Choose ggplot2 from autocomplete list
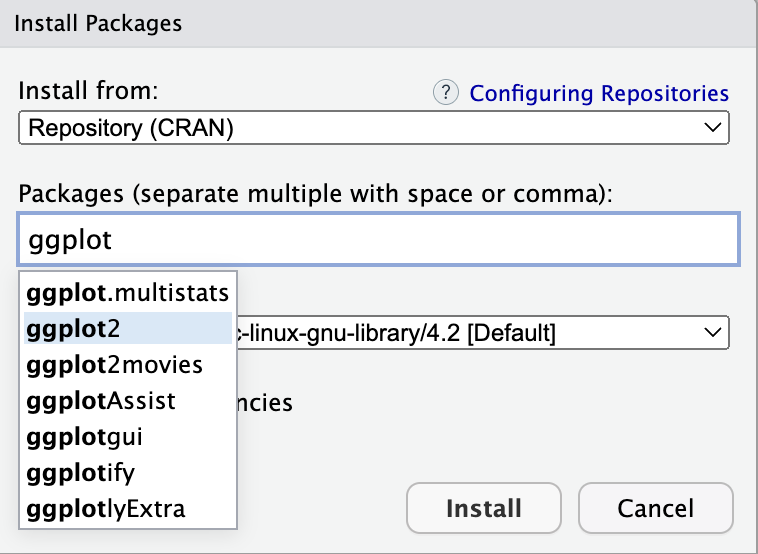The width and height of the screenshot is (758, 554). (128, 329)
